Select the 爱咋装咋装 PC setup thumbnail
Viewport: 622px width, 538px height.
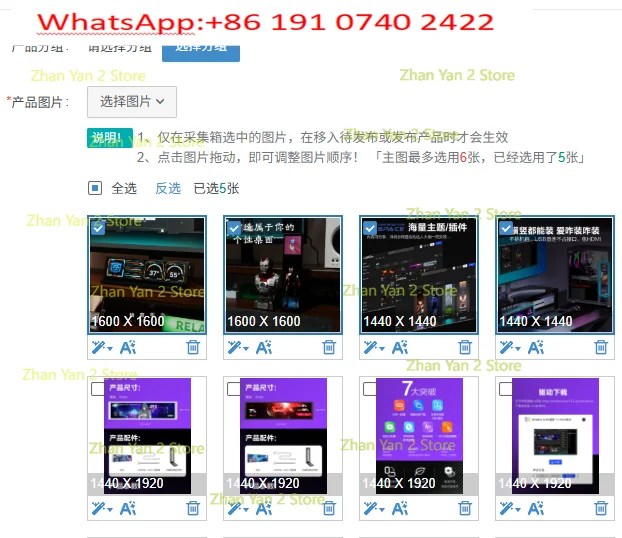point(555,275)
